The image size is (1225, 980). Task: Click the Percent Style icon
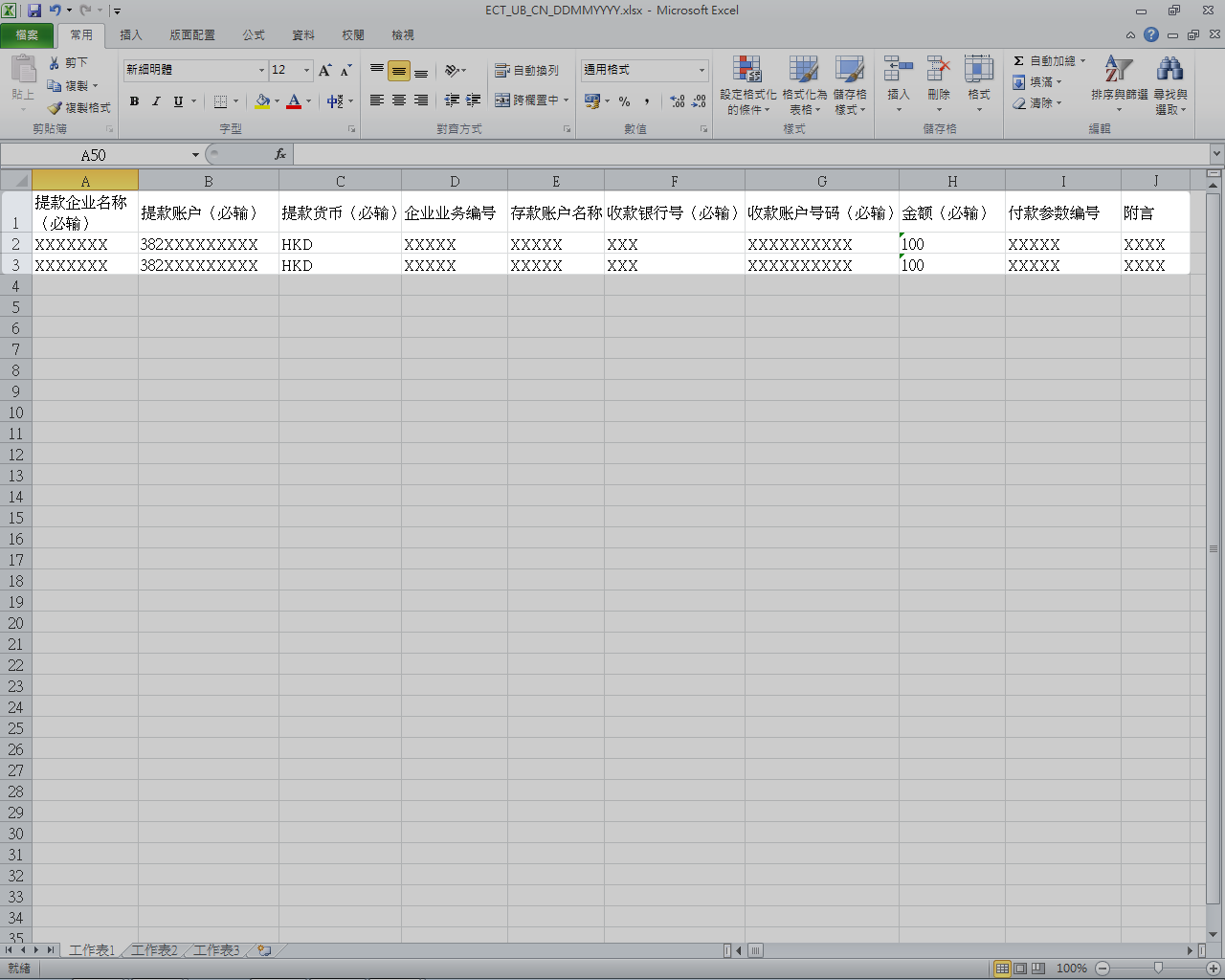click(x=624, y=101)
